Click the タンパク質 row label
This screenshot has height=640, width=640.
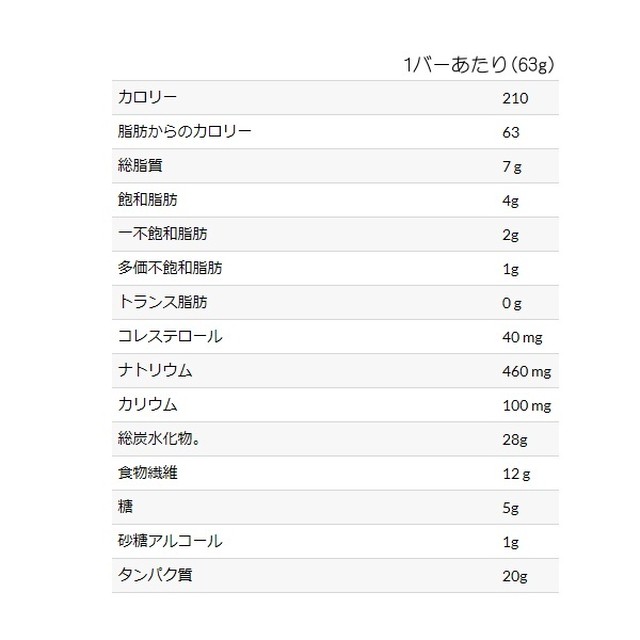(x=155, y=576)
